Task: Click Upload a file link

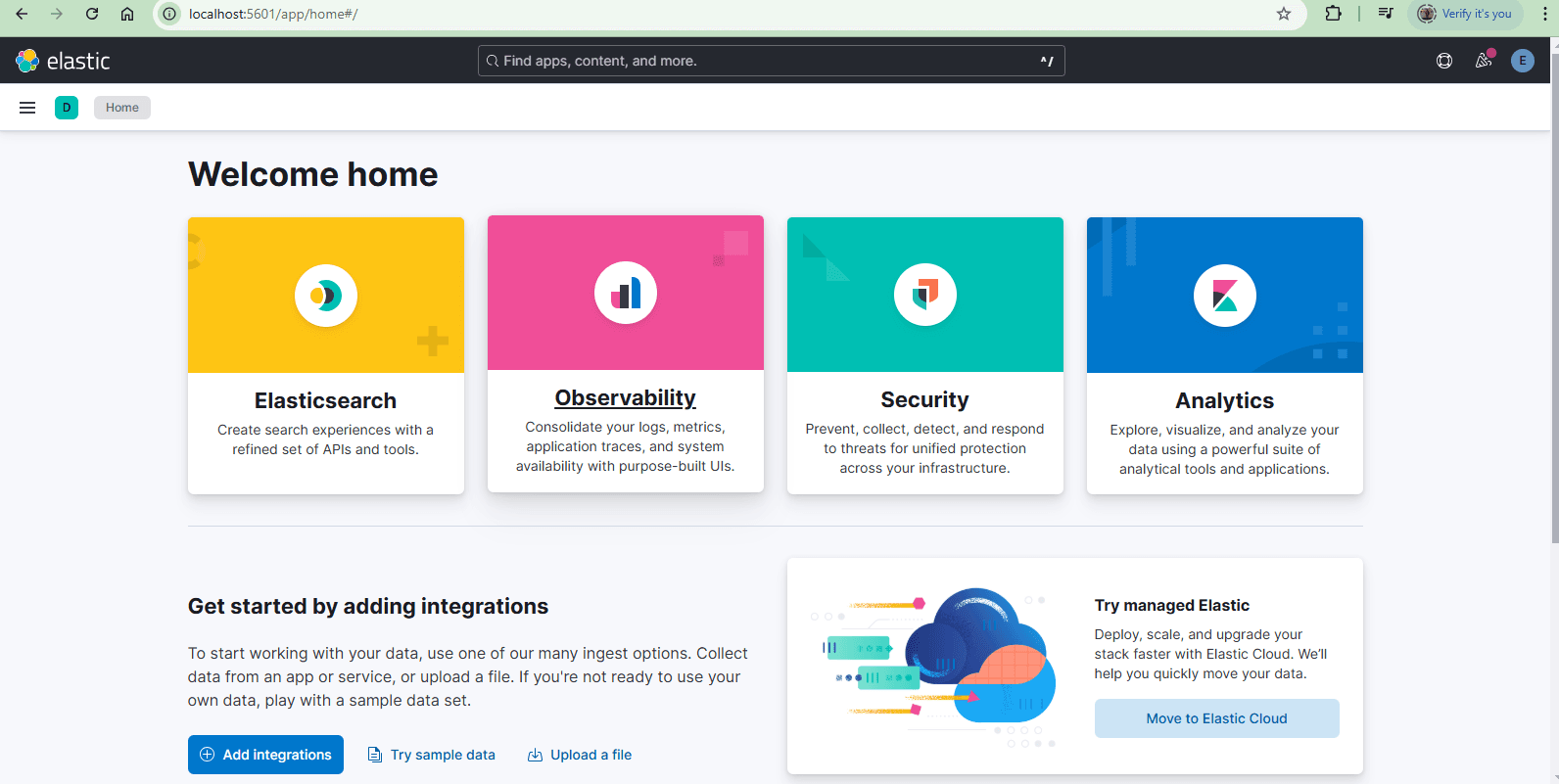Action: (x=580, y=755)
